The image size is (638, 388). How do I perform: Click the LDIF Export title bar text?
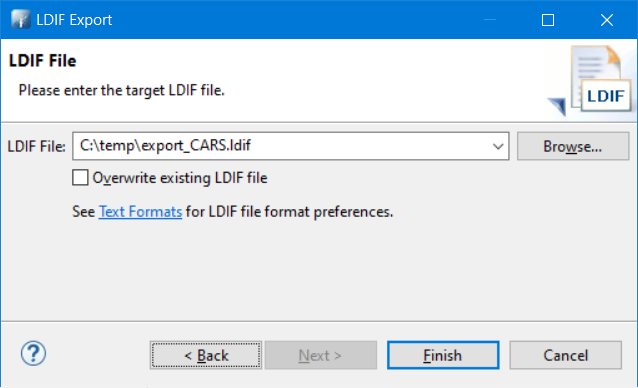pyautogui.click(x=74, y=20)
